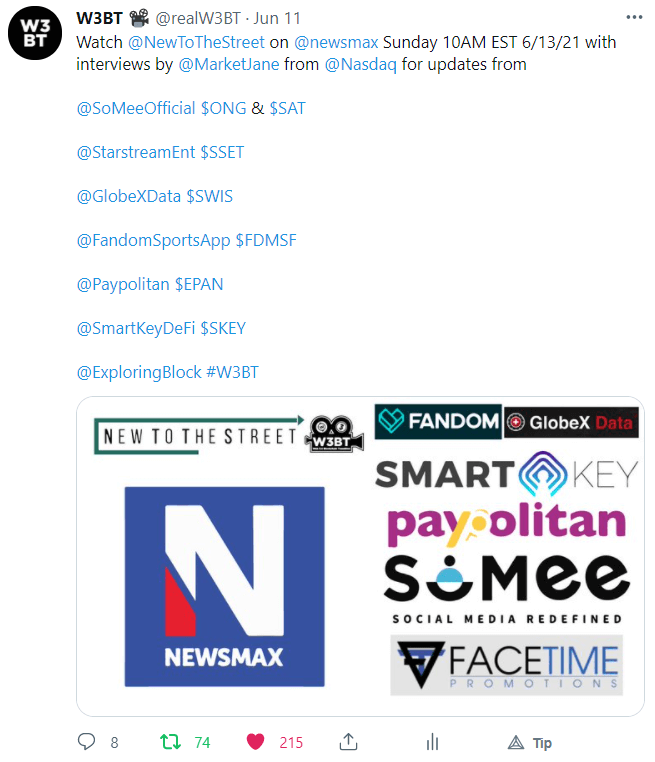This screenshot has height=762, width=655.
Task: Click the Tip triangle icon
Action: coord(516,743)
